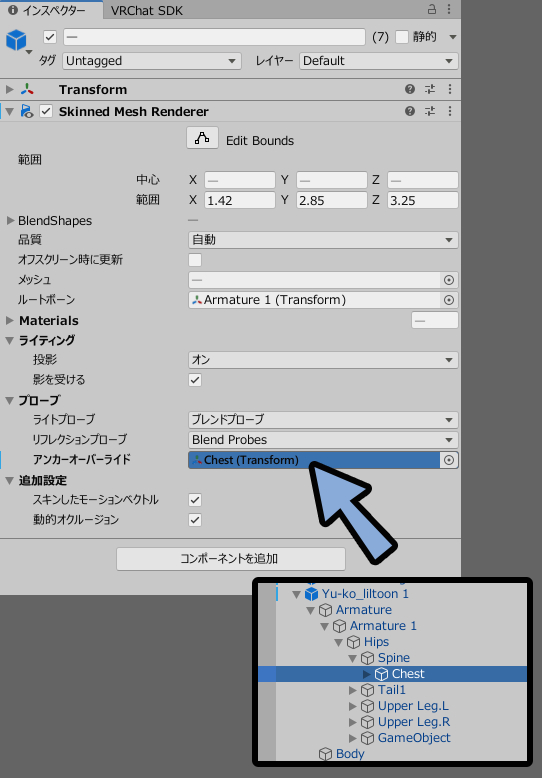Image resolution: width=542 pixels, height=778 pixels.
Task: Open the Skinned Mesh Renderer help icon
Action: click(x=409, y=111)
